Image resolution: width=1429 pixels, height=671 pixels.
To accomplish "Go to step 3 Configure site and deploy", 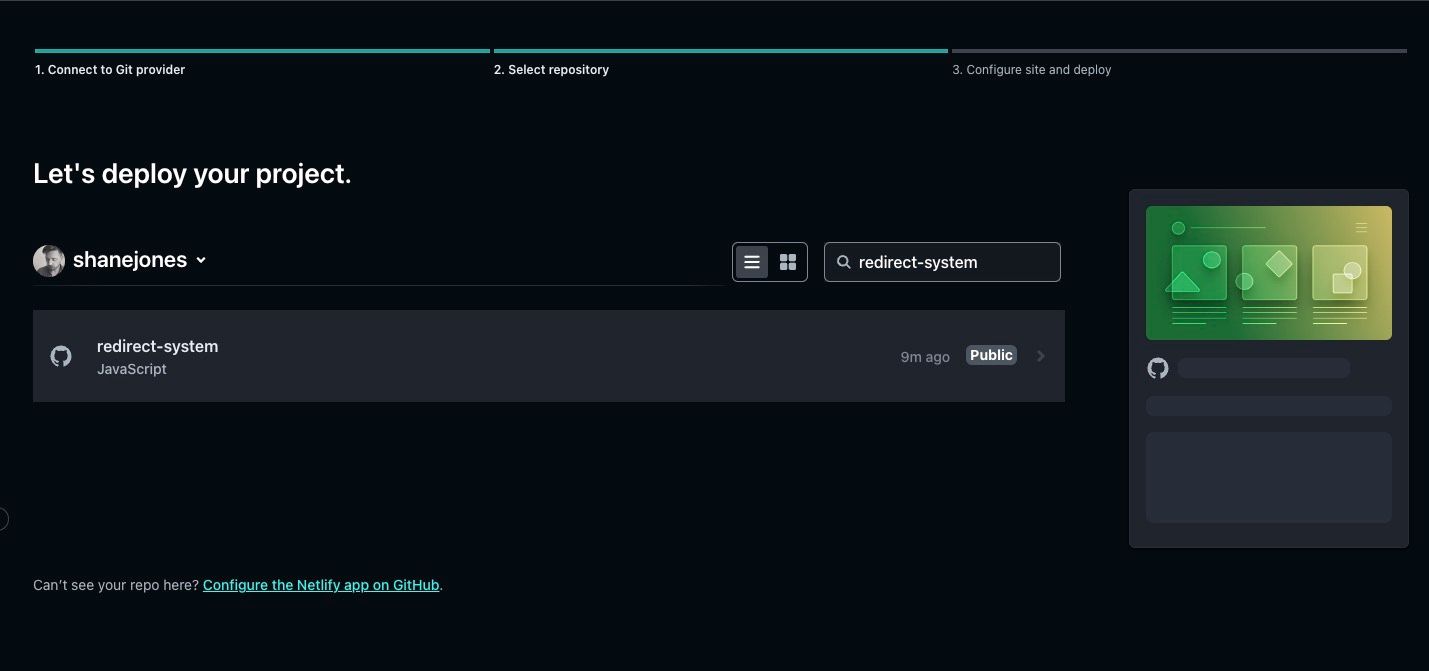I will (1032, 70).
